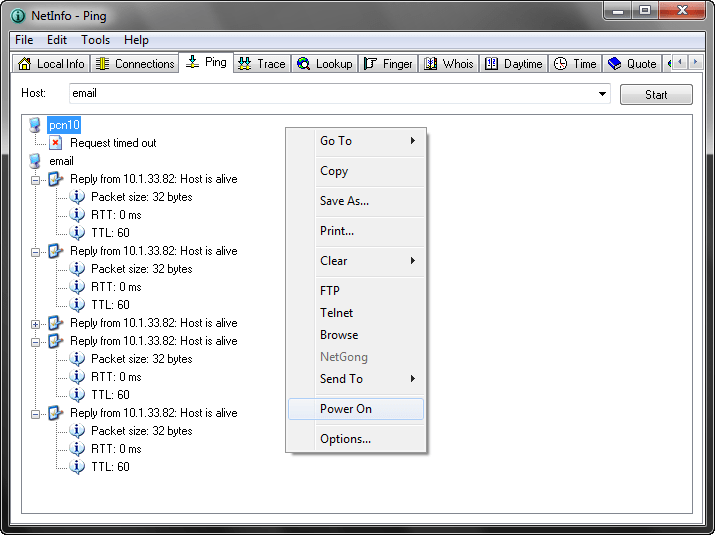Image resolution: width=715 pixels, height=535 pixels.
Task: Select the pcn10 tree node
Action: pos(64,125)
